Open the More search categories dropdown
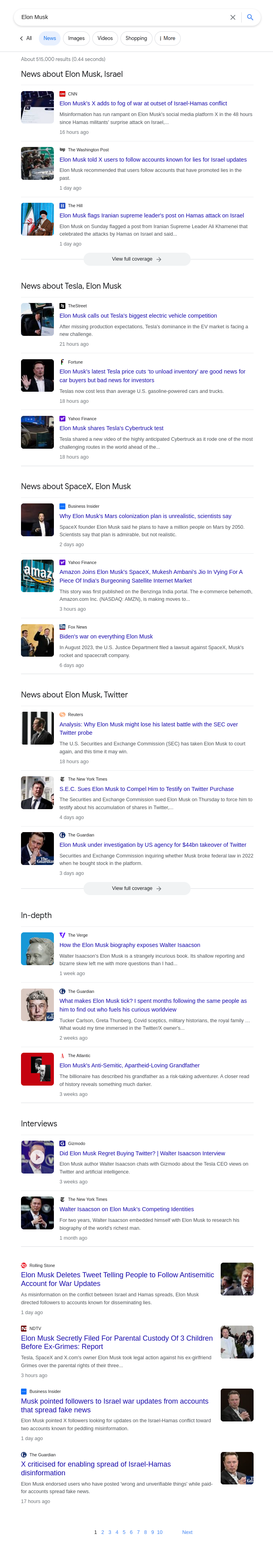The width and height of the screenshot is (273, 1568). (167, 38)
